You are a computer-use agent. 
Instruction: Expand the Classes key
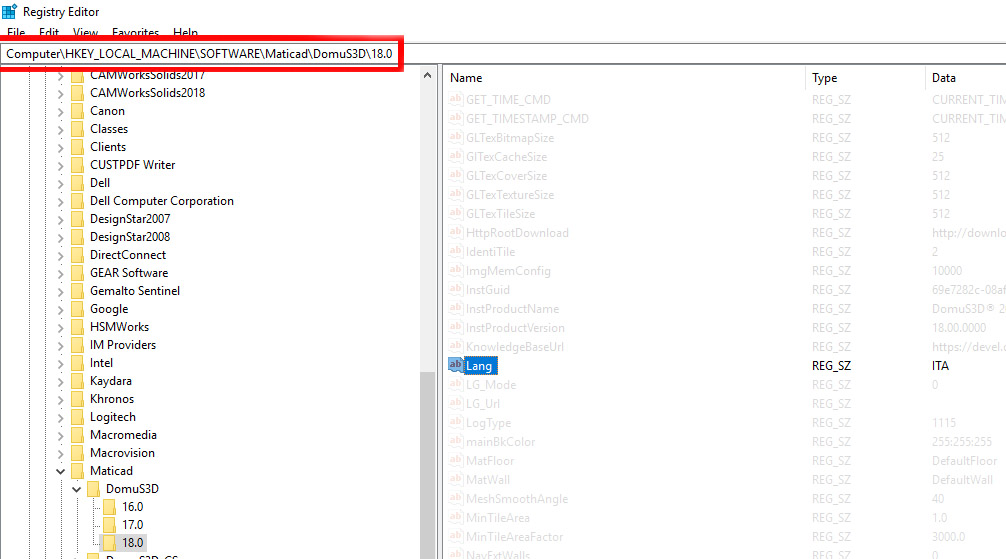(60, 129)
